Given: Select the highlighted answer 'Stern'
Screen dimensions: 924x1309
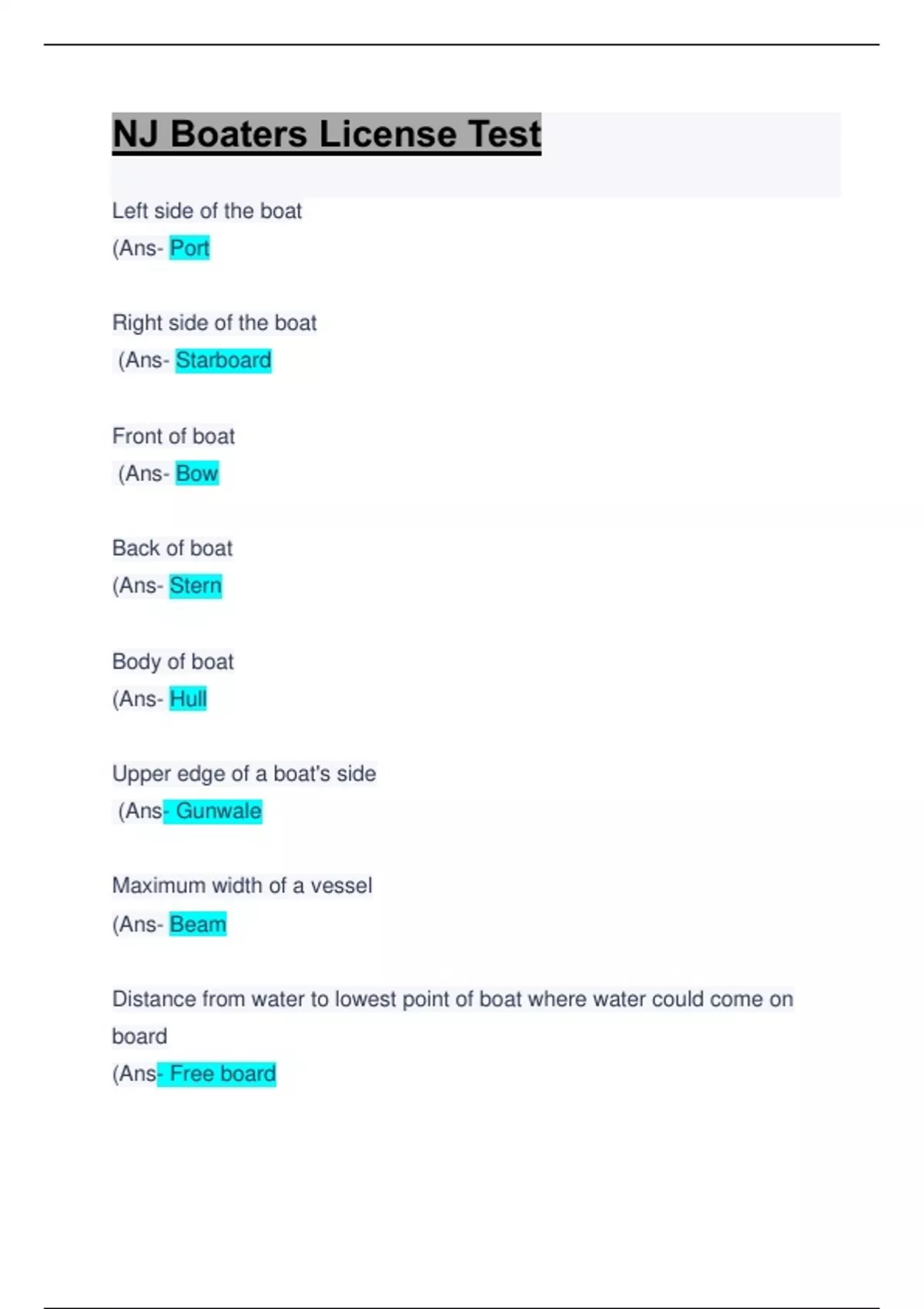Looking at the screenshot, I should pos(196,586).
